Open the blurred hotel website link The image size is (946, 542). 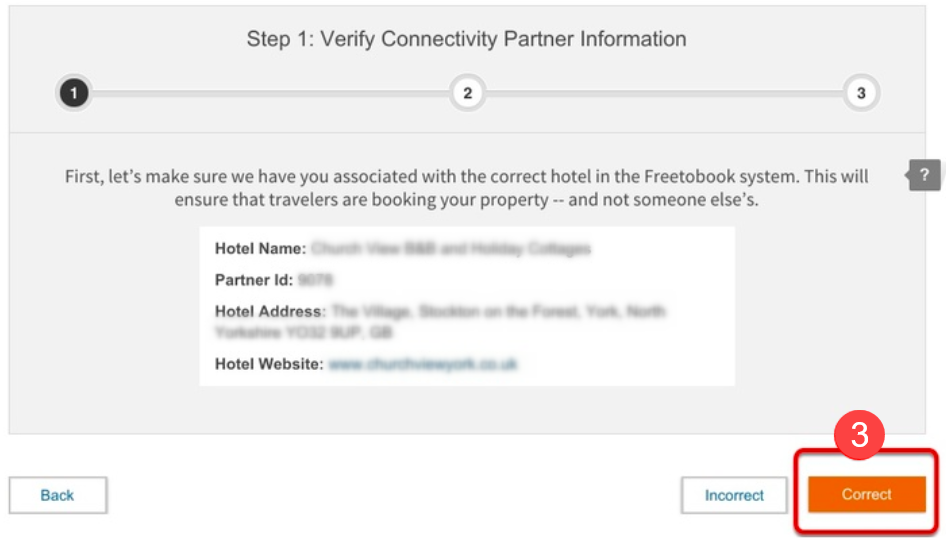pos(423,365)
